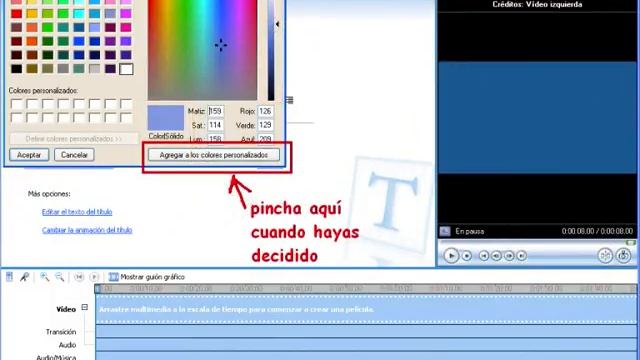This screenshot has height=360, width=640.
Task: Click the Matiz value field
Action: point(216,111)
